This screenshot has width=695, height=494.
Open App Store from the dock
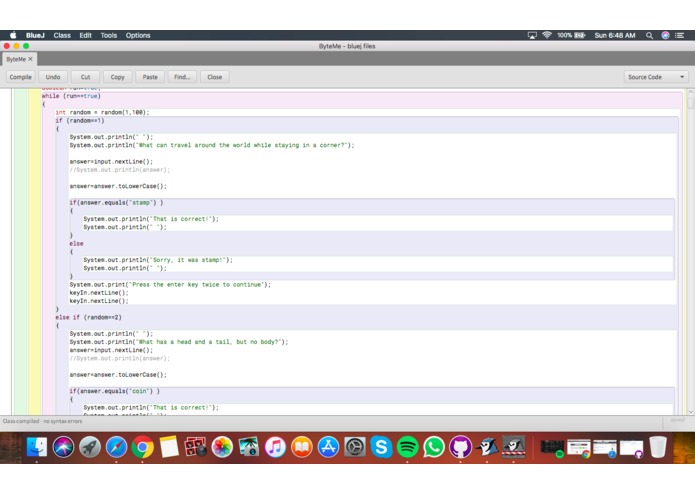(x=328, y=447)
